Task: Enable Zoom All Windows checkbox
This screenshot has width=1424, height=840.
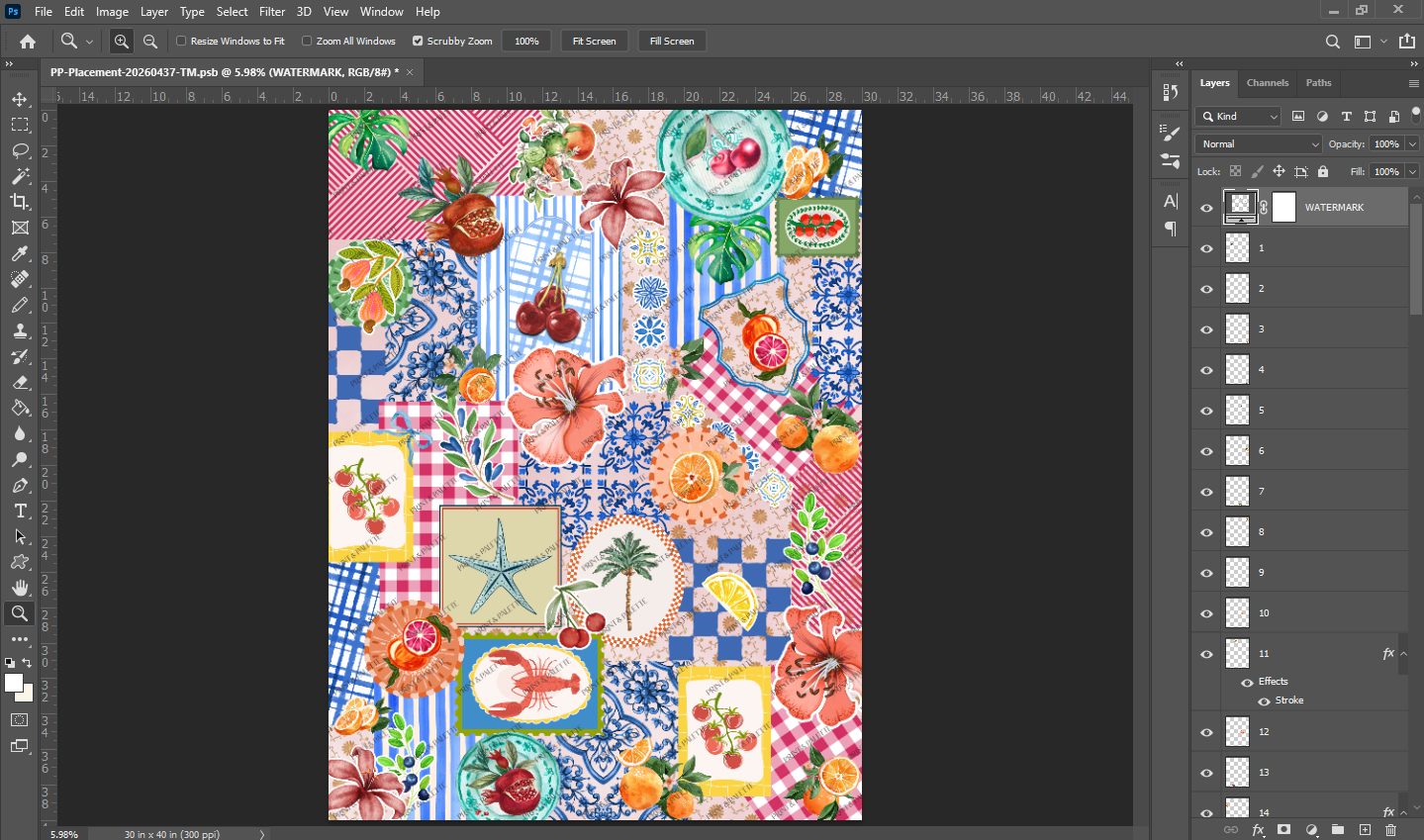Action: (x=307, y=42)
